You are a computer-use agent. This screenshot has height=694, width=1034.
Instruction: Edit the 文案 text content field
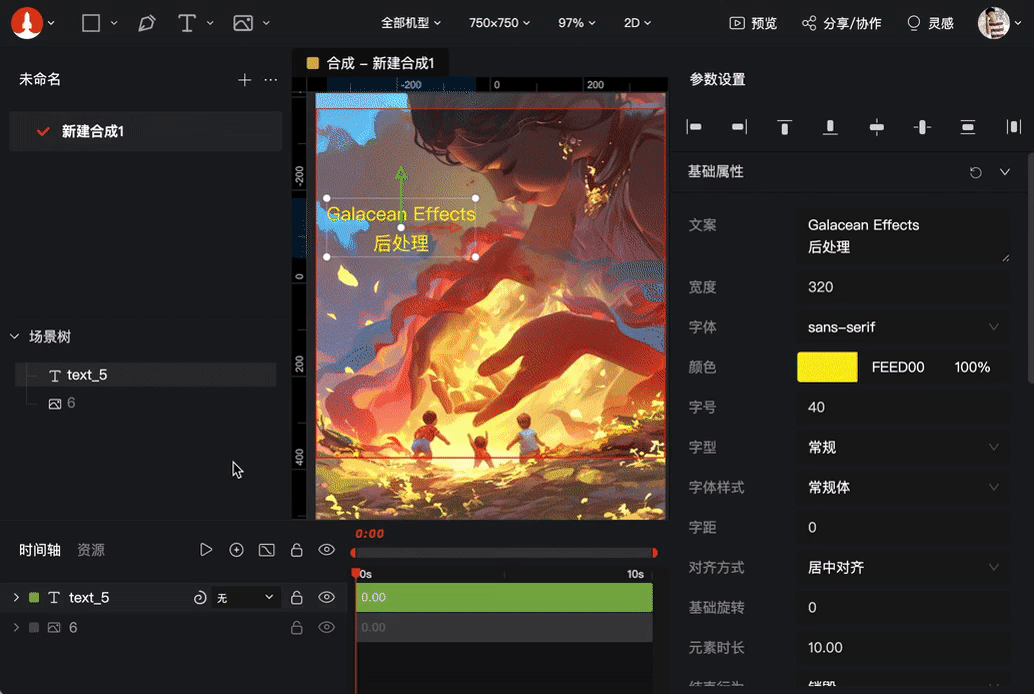click(x=903, y=236)
